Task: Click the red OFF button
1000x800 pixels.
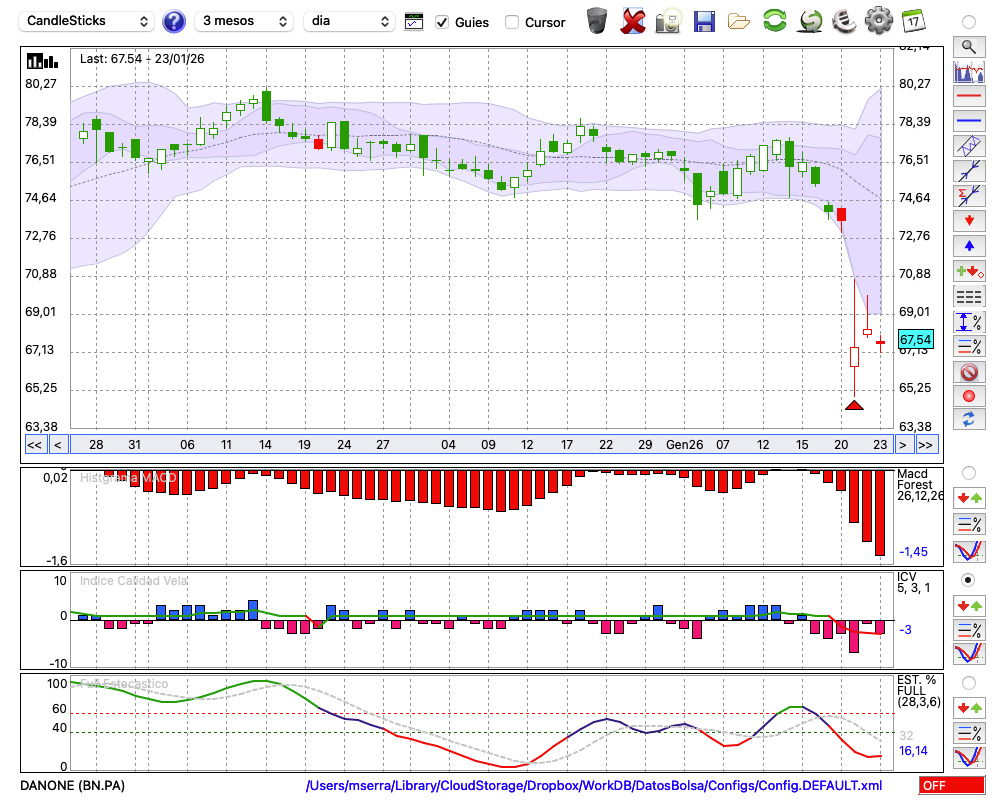Action: [950, 786]
